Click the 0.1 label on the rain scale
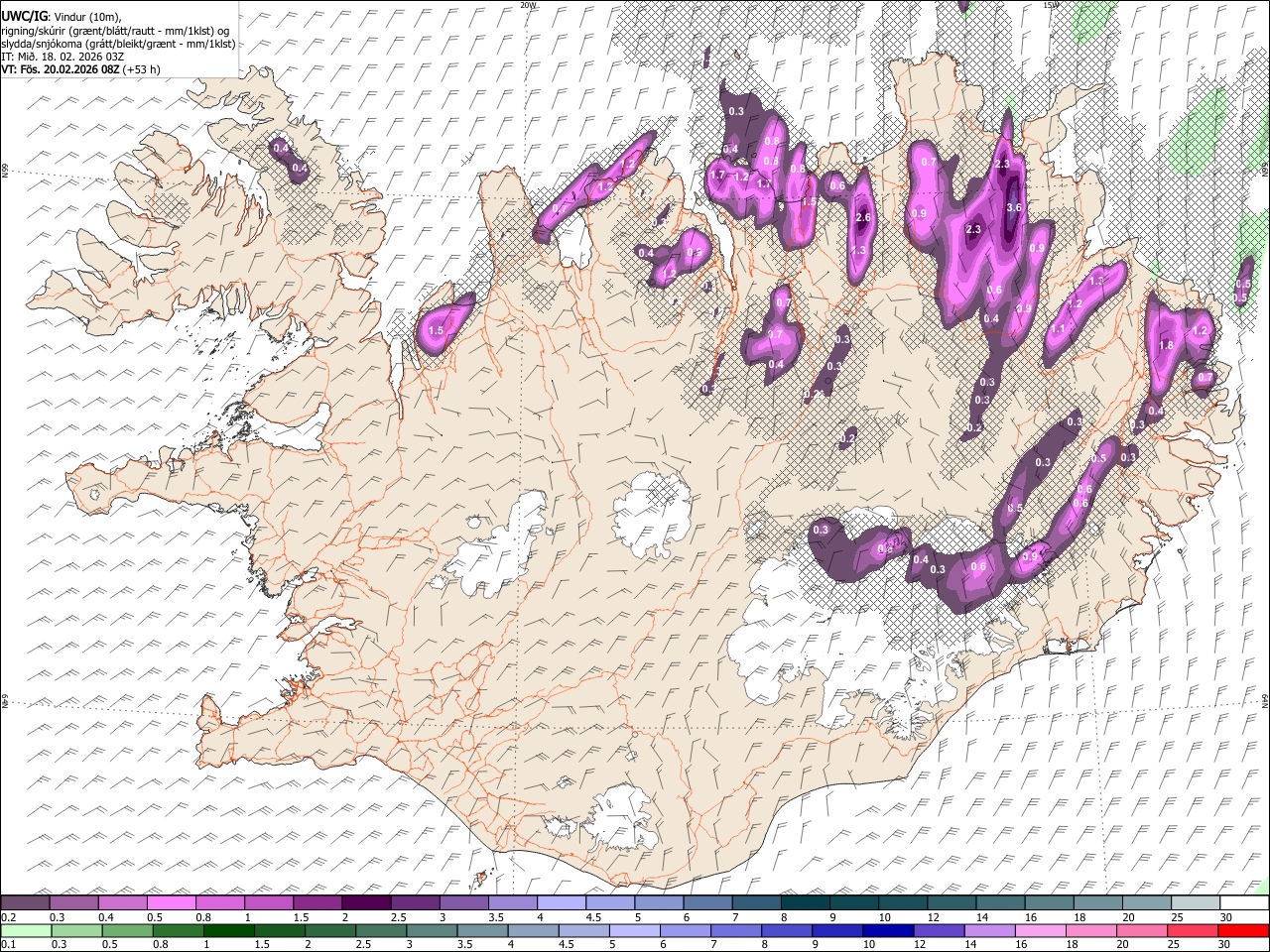The image size is (1270, 952). click(9, 944)
